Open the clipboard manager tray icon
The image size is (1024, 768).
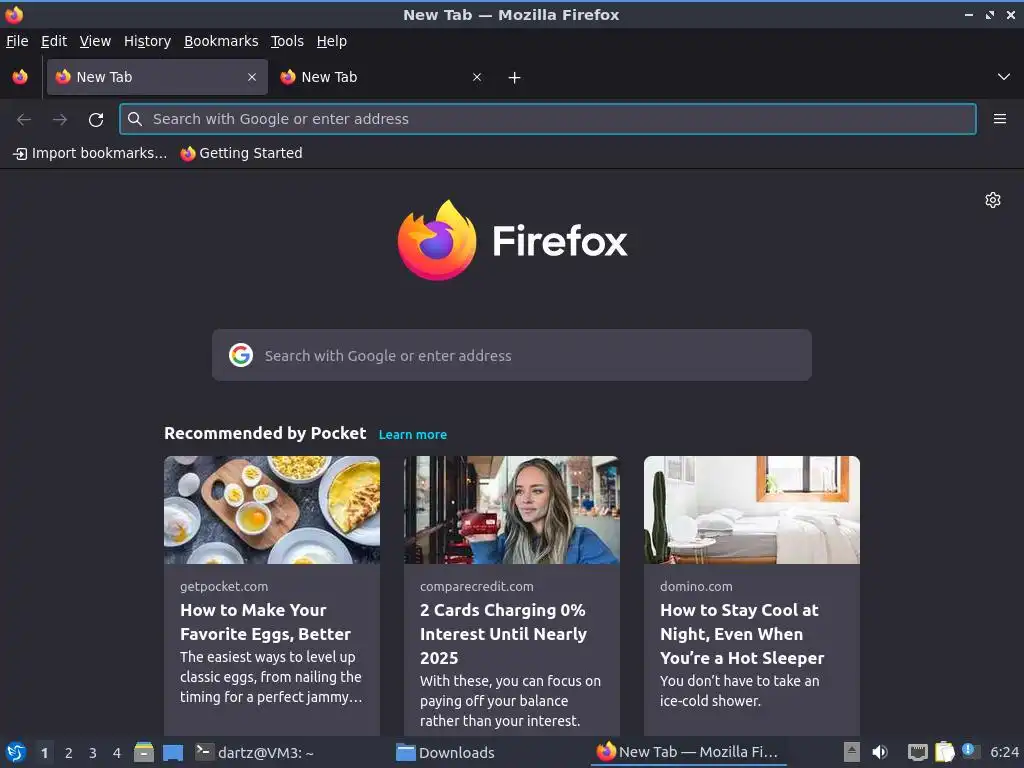tap(944, 752)
